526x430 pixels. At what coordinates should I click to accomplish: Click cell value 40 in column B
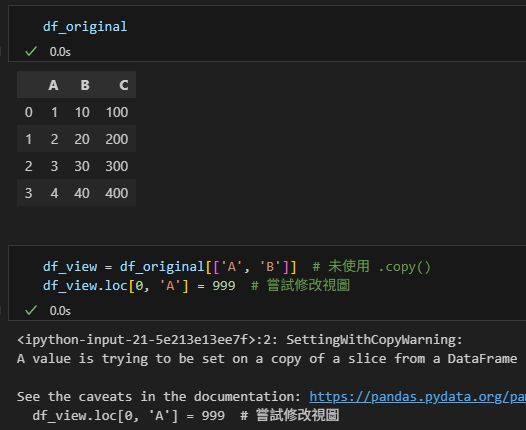(82, 193)
